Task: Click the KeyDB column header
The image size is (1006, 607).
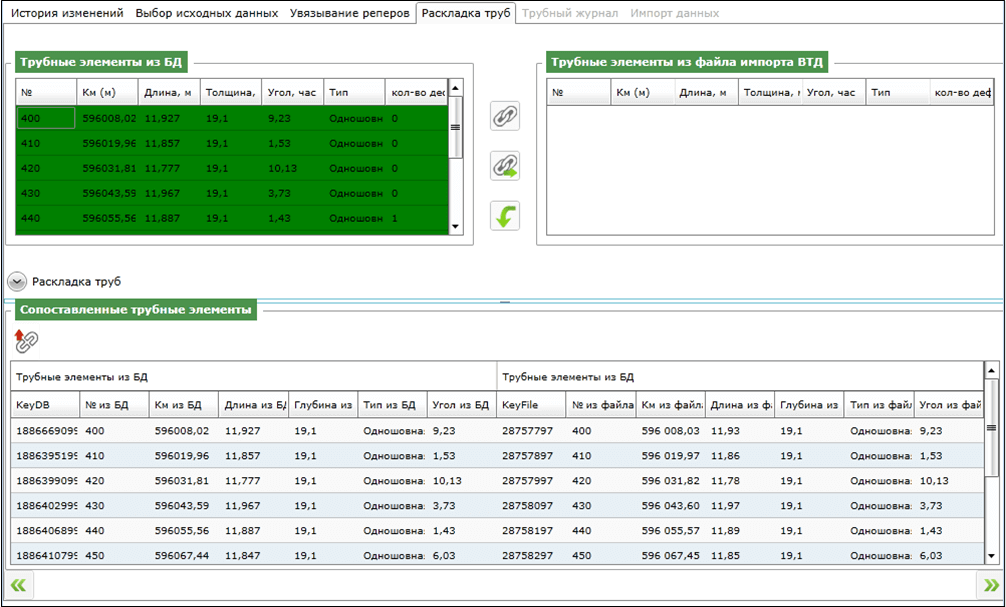Action: point(45,405)
